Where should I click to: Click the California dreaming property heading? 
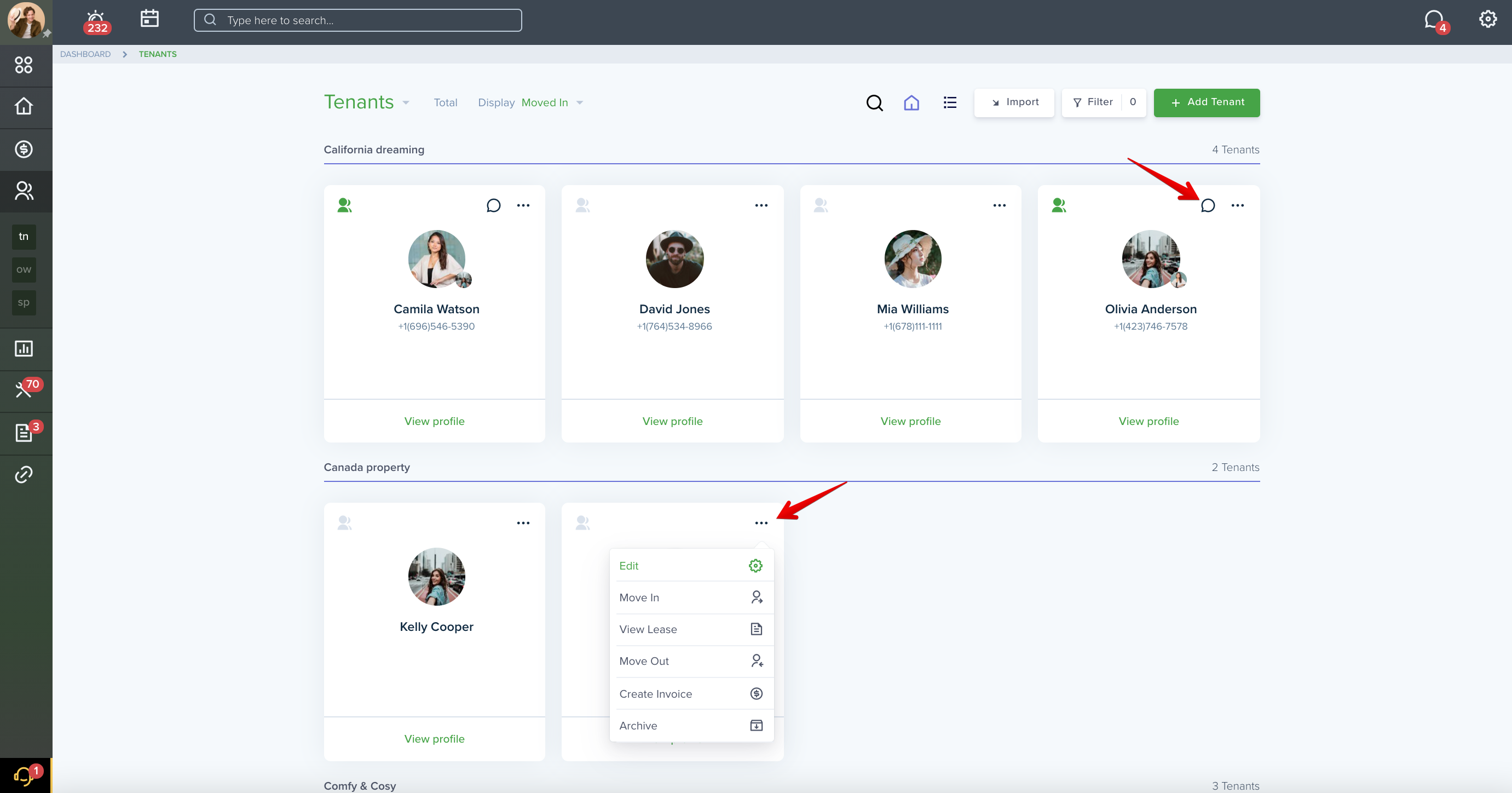(x=374, y=150)
